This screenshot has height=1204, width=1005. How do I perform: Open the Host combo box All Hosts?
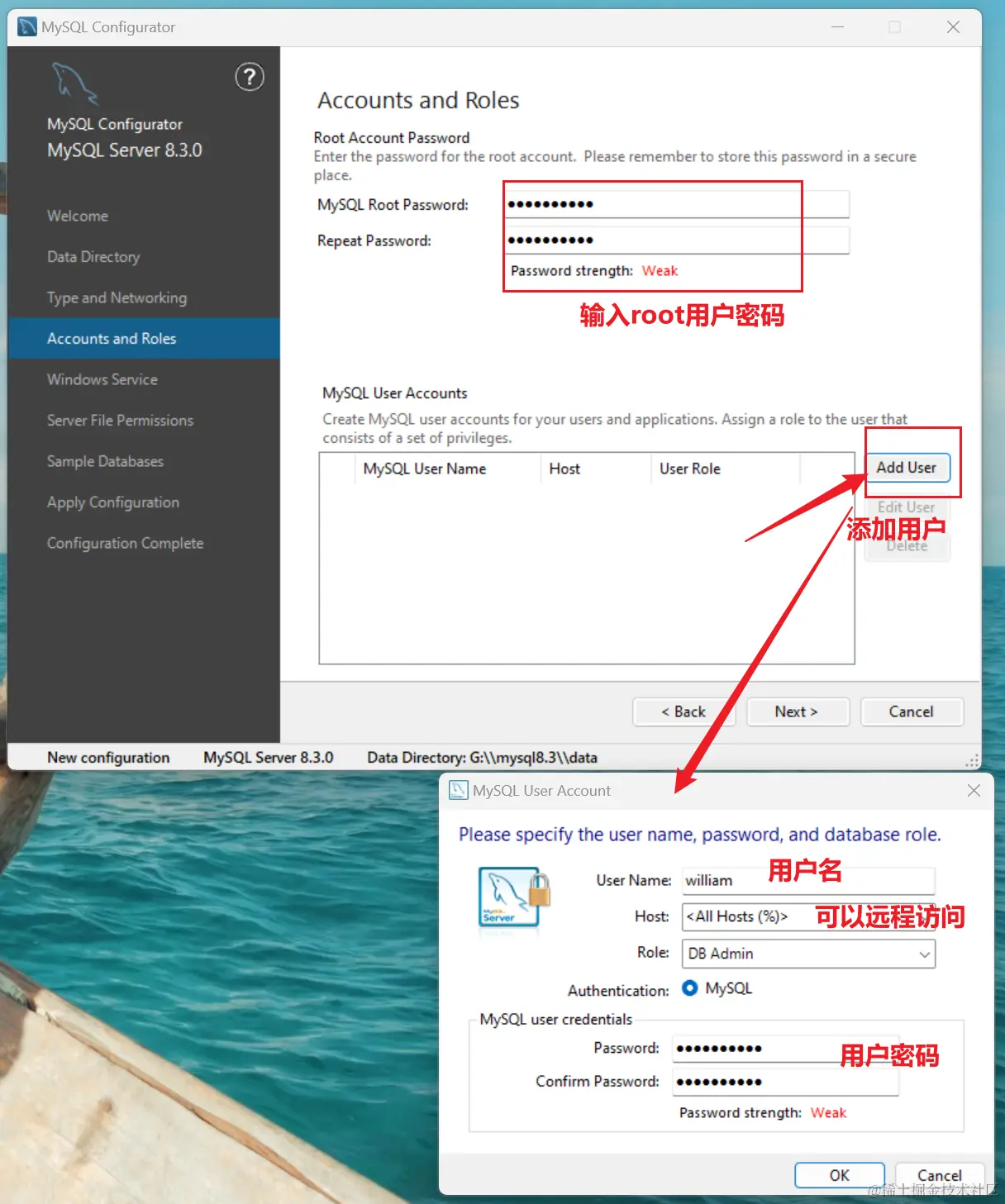click(x=808, y=916)
